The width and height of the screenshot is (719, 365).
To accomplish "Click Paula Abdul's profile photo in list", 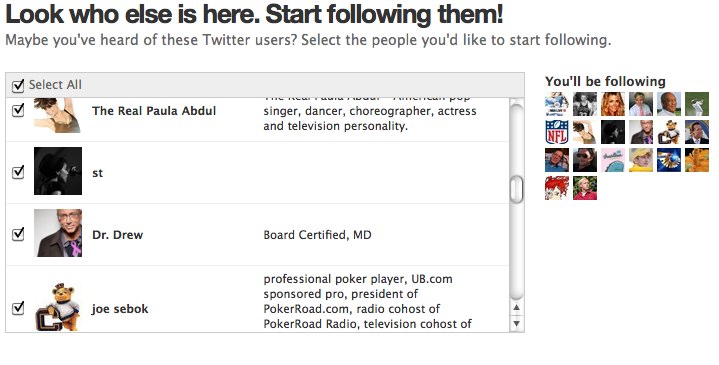I will tap(58, 115).
